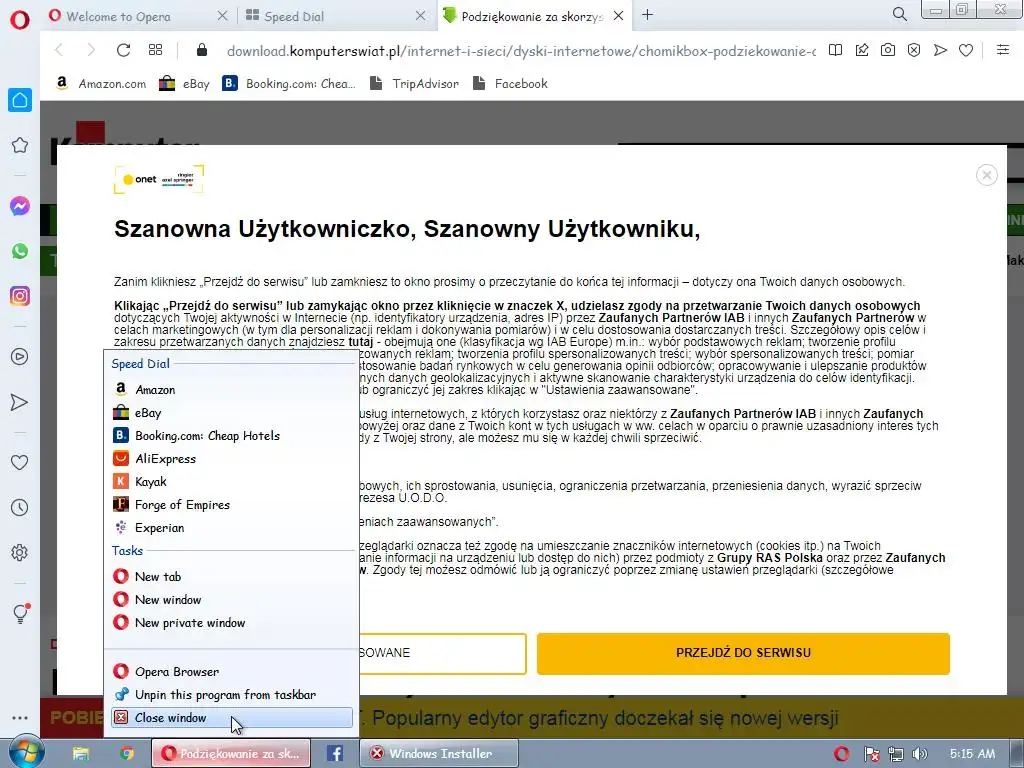Choose New window task in jump list
Image resolution: width=1024 pixels, height=768 pixels.
click(232, 600)
